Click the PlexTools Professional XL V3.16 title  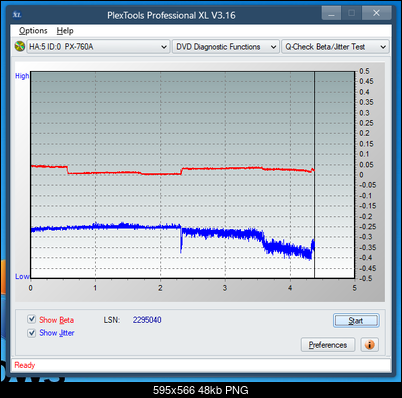[171, 15]
